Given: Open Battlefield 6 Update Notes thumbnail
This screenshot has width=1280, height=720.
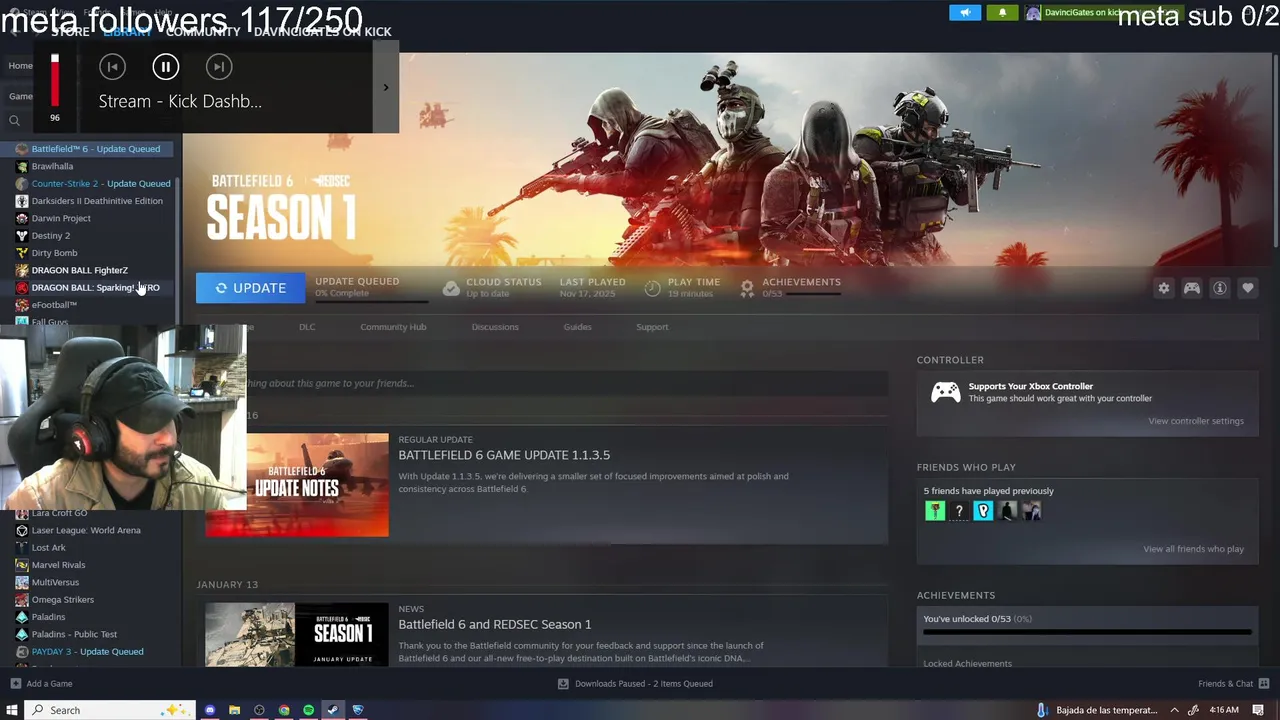Looking at the screenshot, I should [297, 485].
